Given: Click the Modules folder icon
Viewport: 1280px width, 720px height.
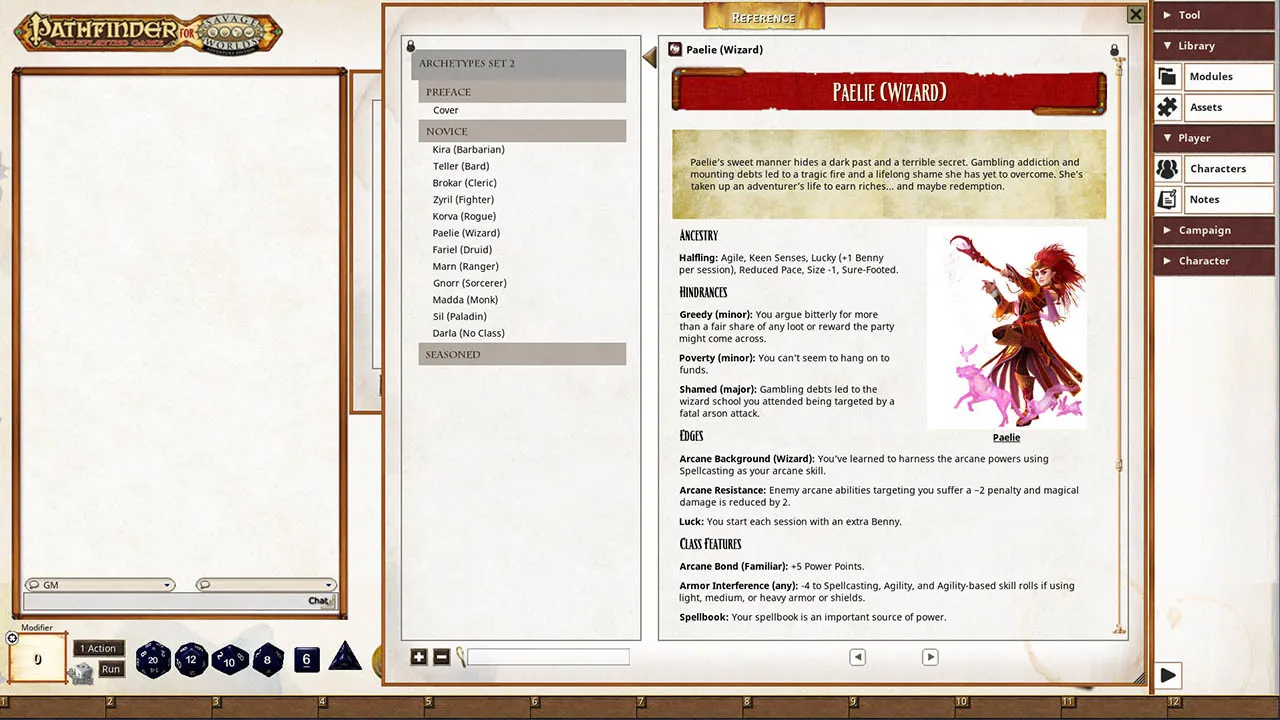Looking at the screenshot, I should click(x=1167, y=77).
